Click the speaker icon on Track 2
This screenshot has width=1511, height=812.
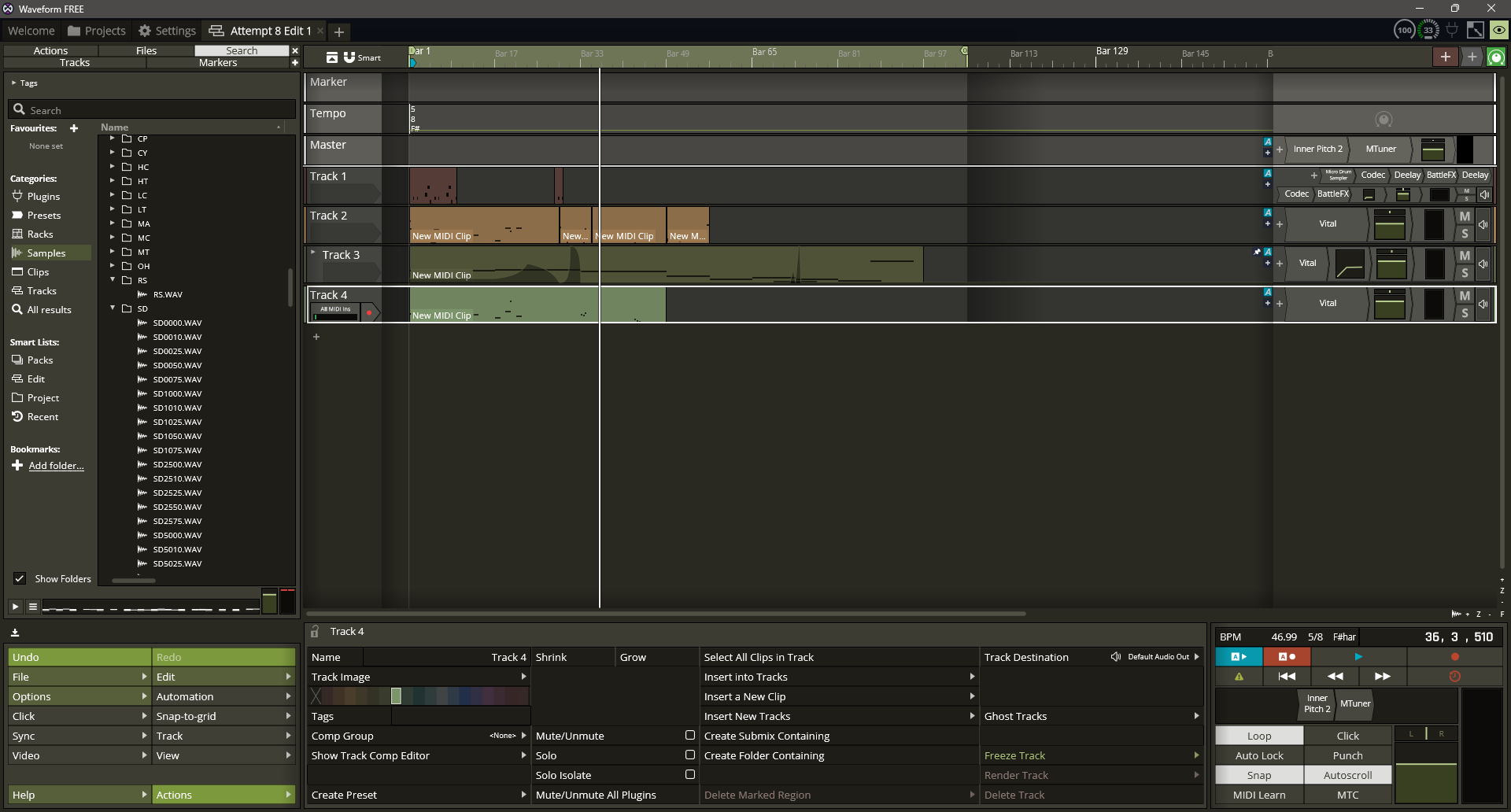1483,224
